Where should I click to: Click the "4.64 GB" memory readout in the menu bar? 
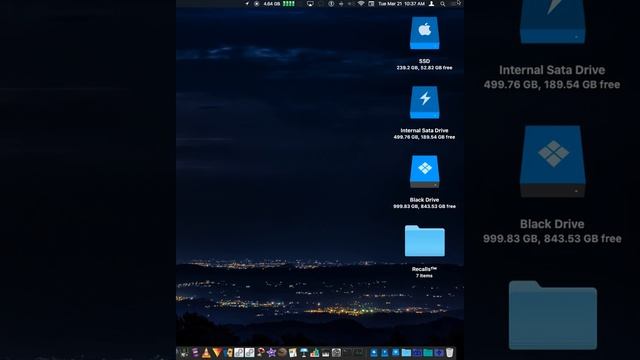(272, 4)
